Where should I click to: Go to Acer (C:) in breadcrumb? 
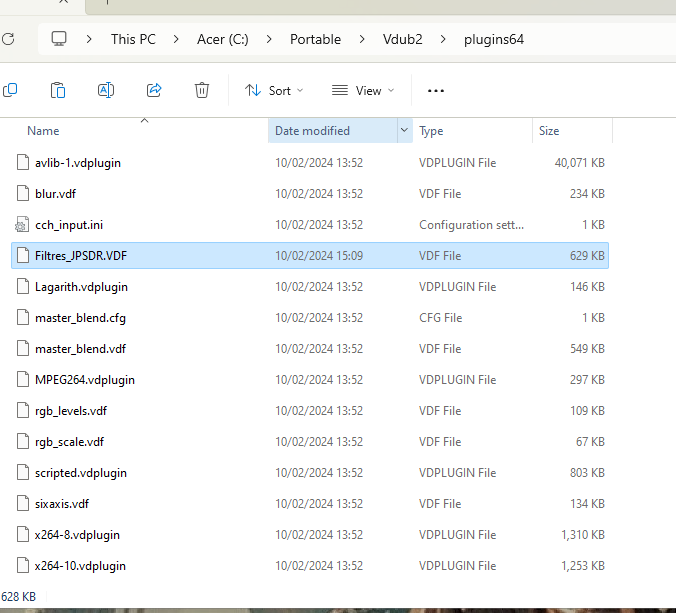coord(222,39)
